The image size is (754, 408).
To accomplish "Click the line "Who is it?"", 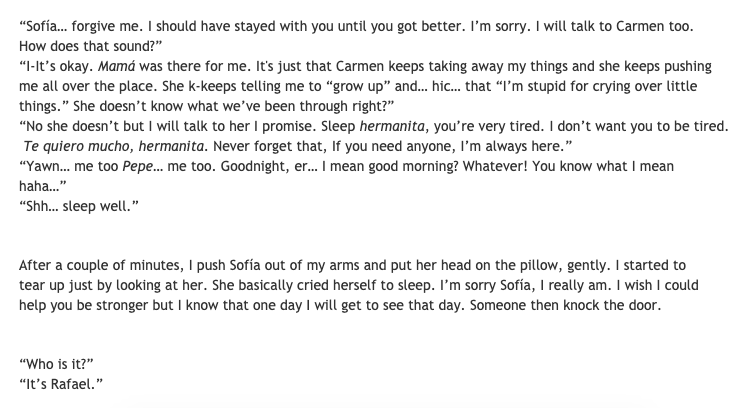I will 56,364.
